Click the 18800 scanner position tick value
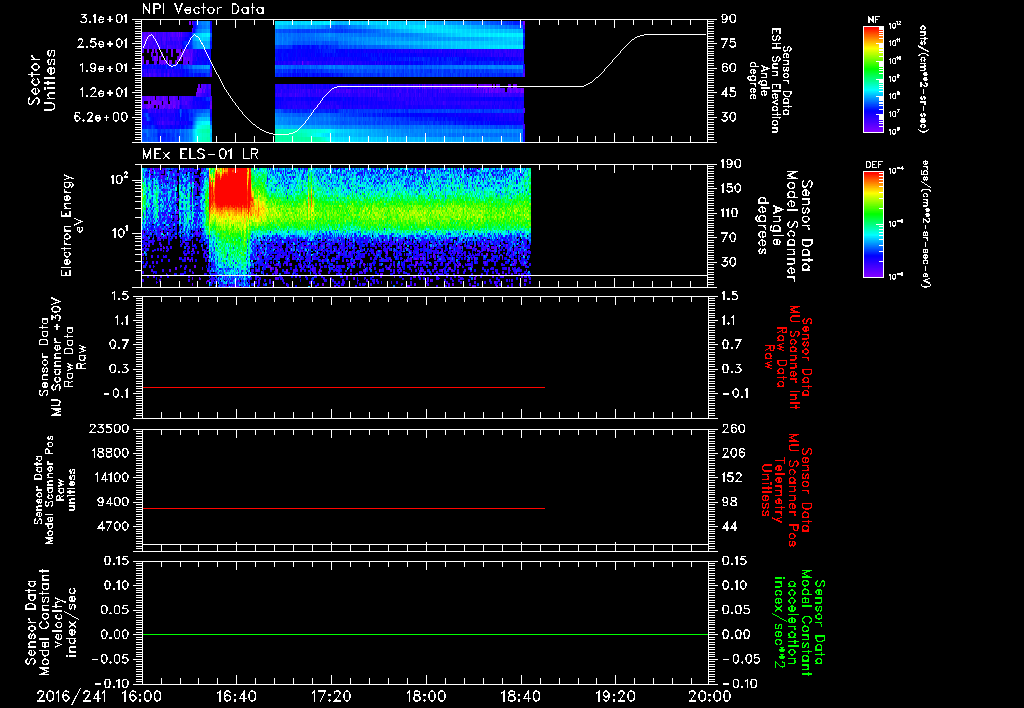1024x708 pixels. point(109,453)
